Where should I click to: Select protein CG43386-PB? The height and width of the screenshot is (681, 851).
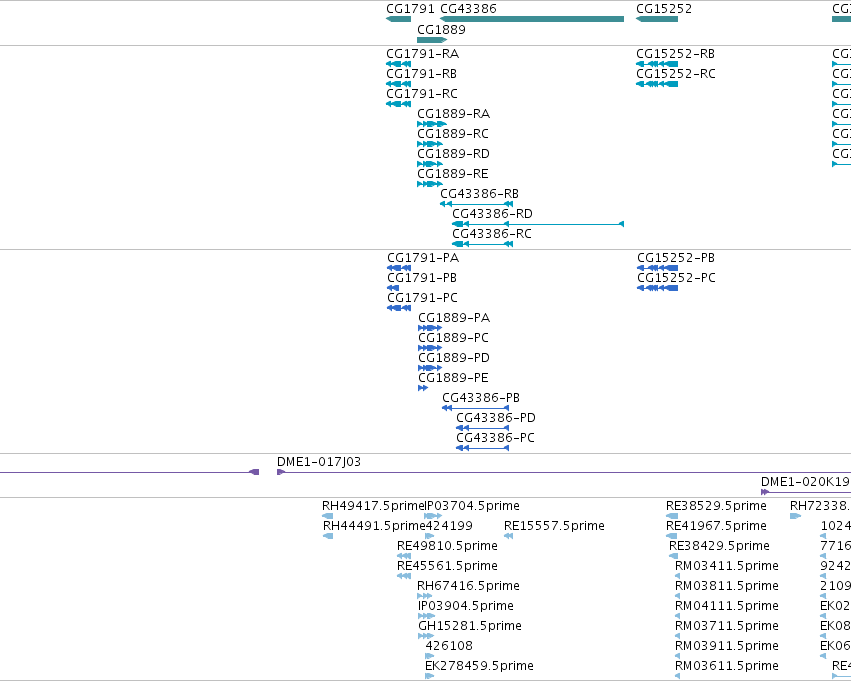(481, 398)
